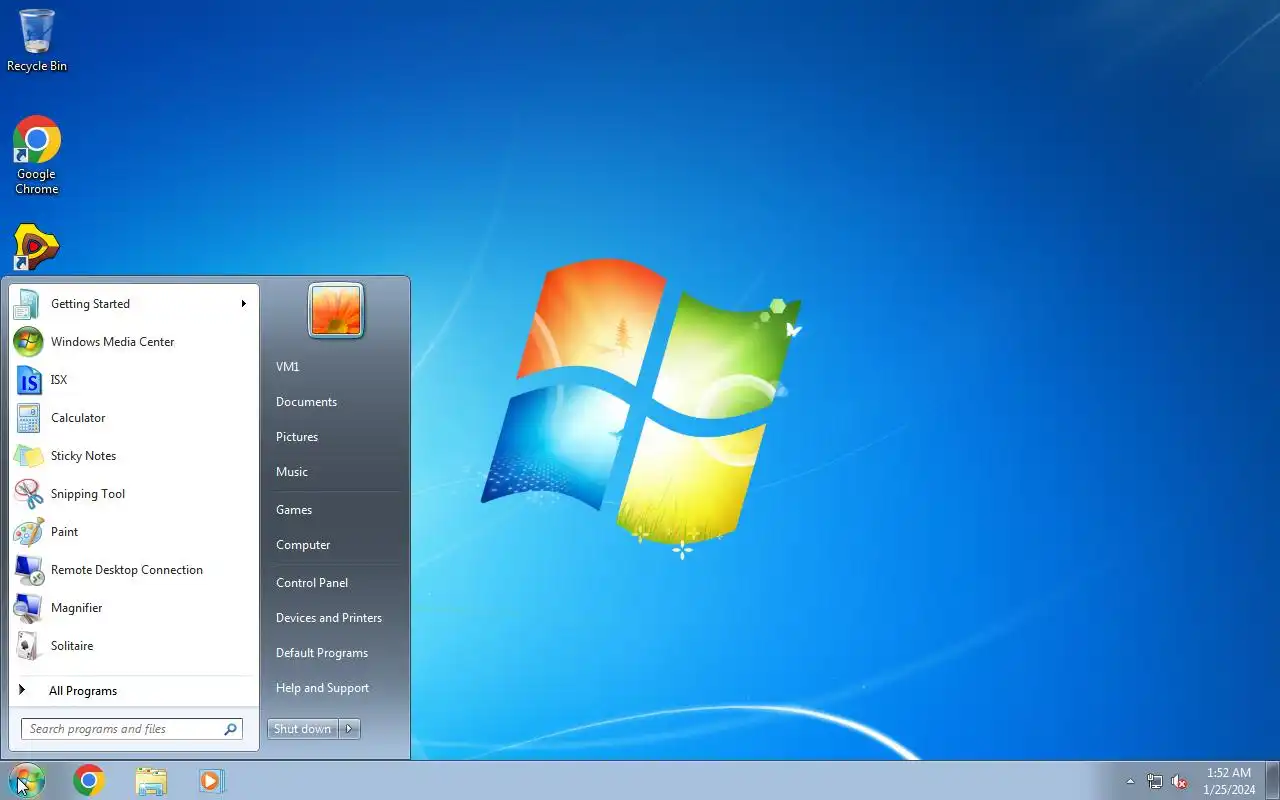Open the Remote Desktop Connection icon
Viewport: 1280px width, 800px height.
[x=28, y=570]
